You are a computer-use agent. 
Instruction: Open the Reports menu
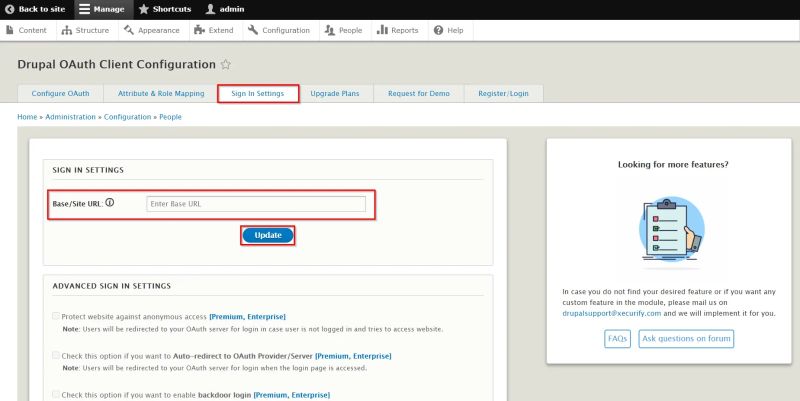(398, 30)
